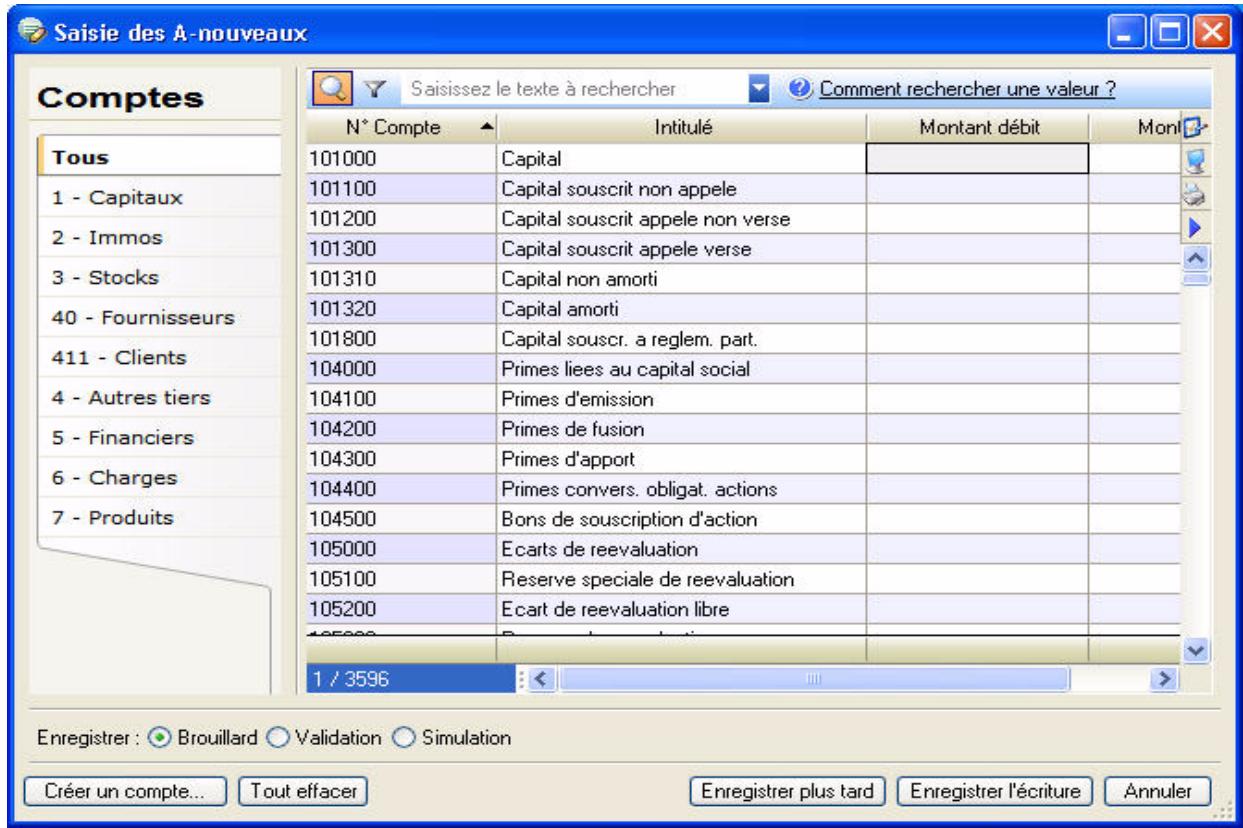
Task: Select account number 105200
Action: [x=402, y=608]
